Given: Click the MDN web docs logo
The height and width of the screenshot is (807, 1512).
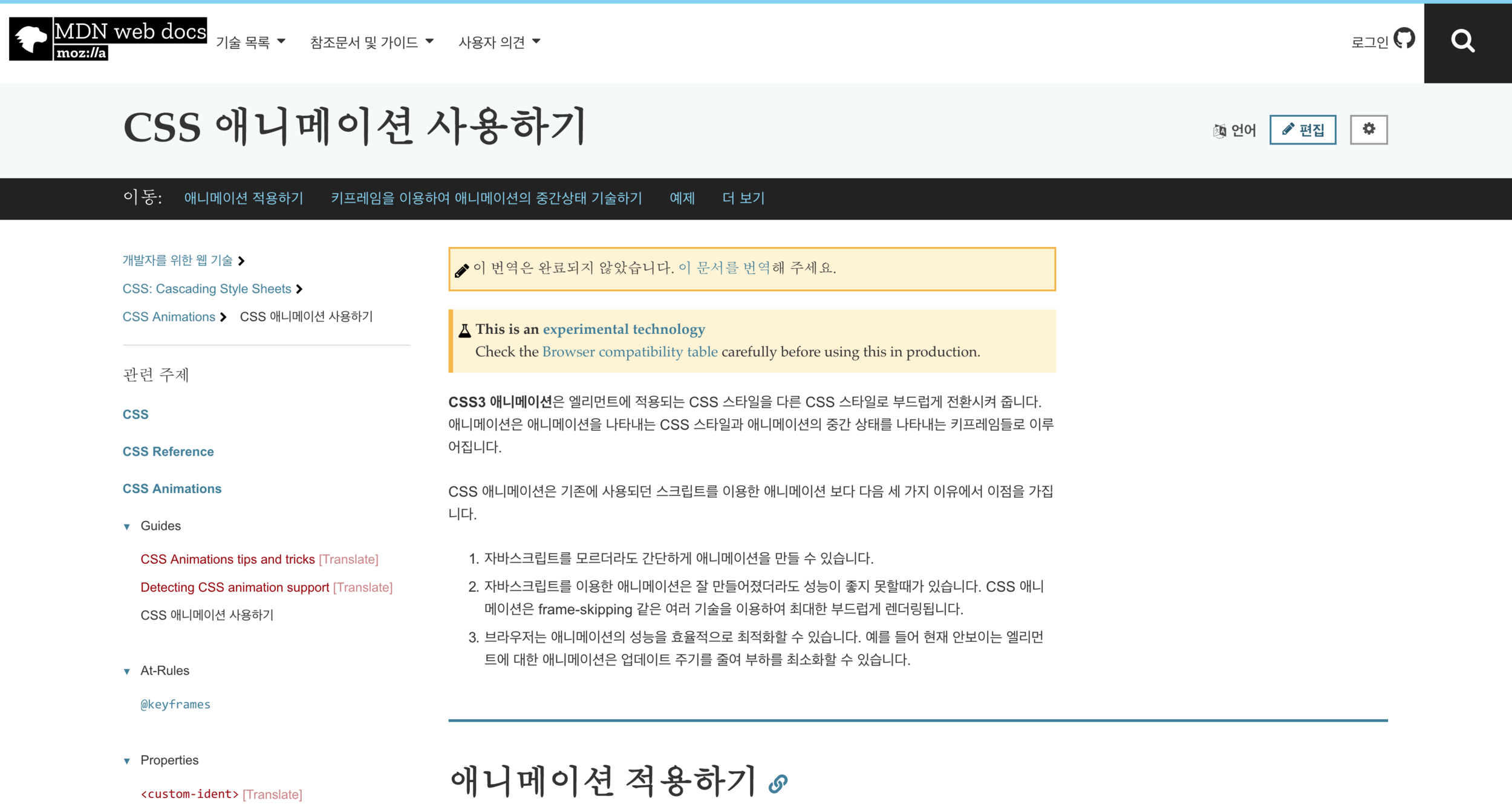Looking at the screenshot, I should point(108,39).
